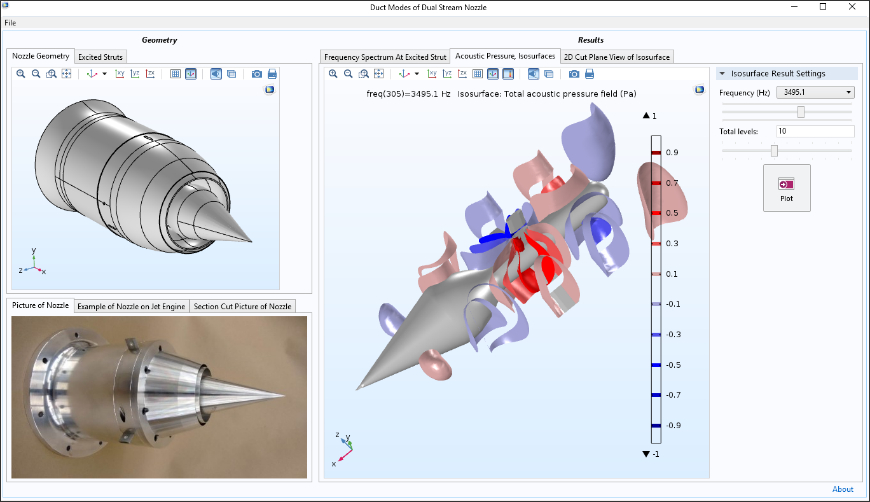Switch Results plot to YZ view
Screen dimensions: 870x502
tap(447, 74)
